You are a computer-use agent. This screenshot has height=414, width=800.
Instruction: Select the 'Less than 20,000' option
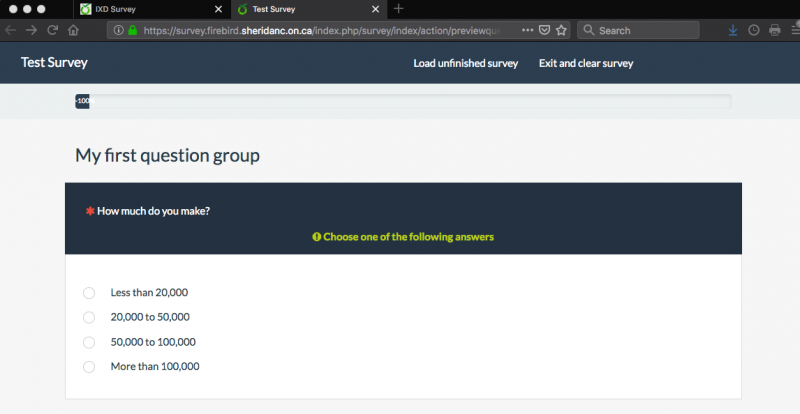click(89, 293)
